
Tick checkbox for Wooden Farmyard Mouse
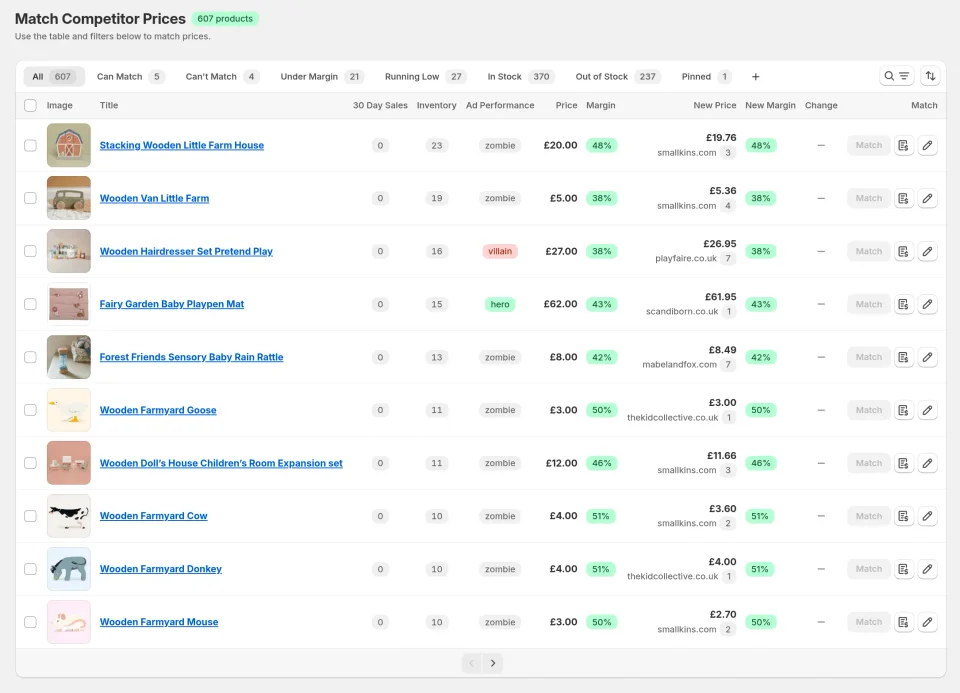(x=30, y=622)
